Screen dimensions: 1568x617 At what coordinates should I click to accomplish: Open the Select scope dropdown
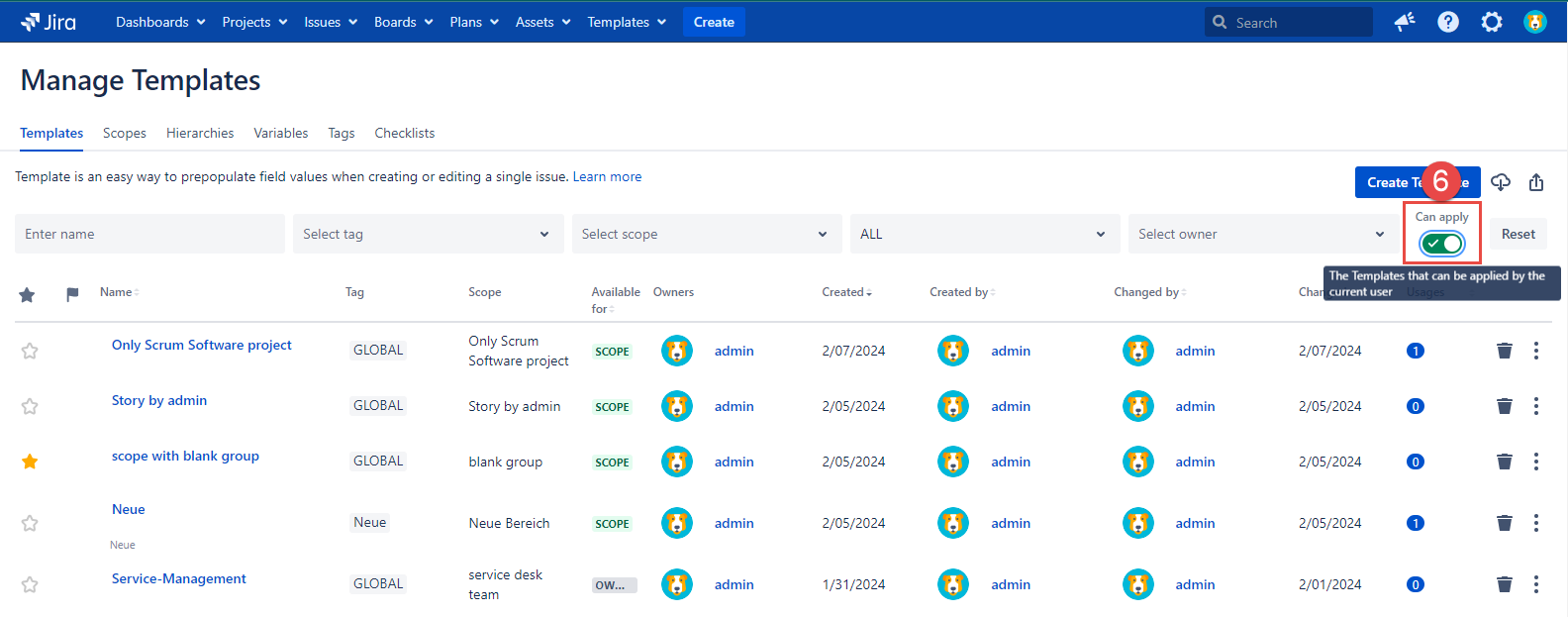click(x=706, y=234)
